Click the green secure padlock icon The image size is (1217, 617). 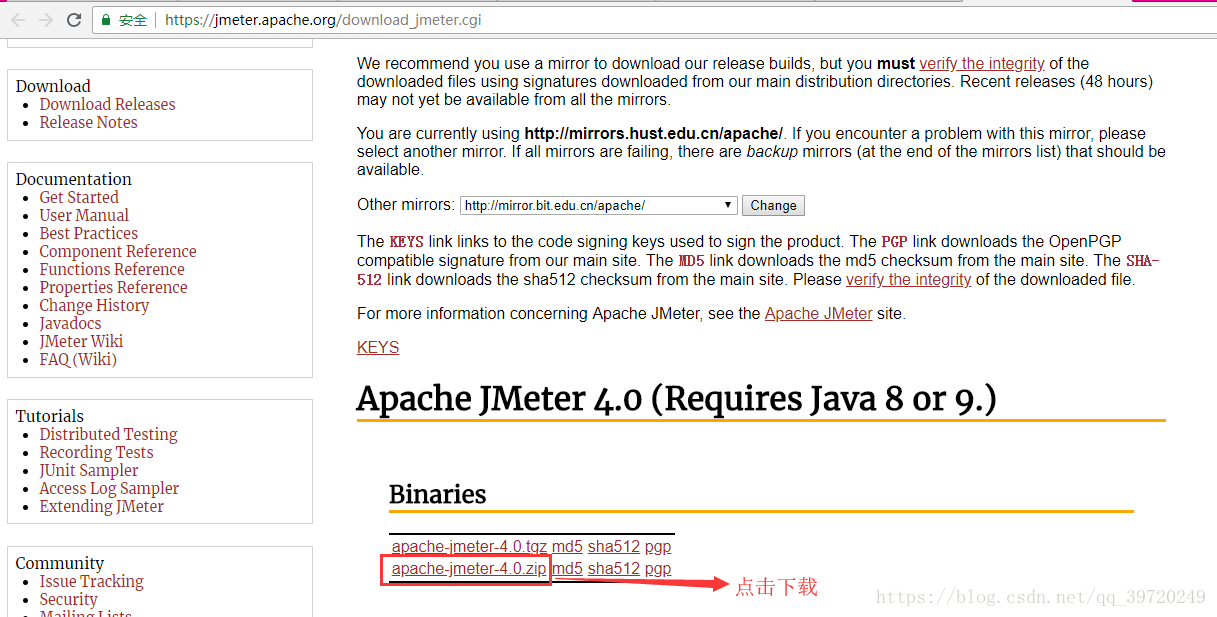(106, 19)
